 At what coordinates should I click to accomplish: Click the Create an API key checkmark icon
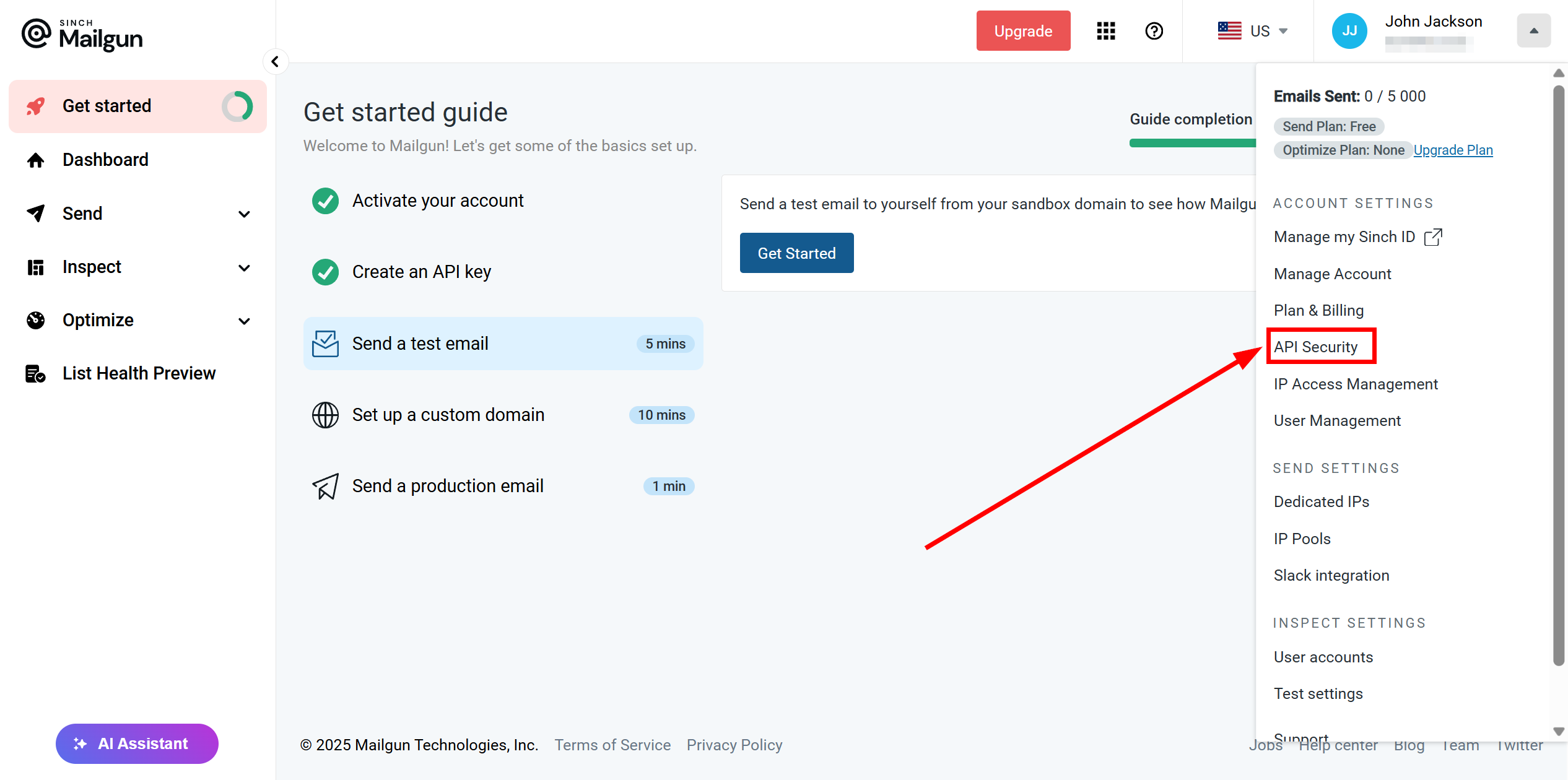tap(325, 272)
